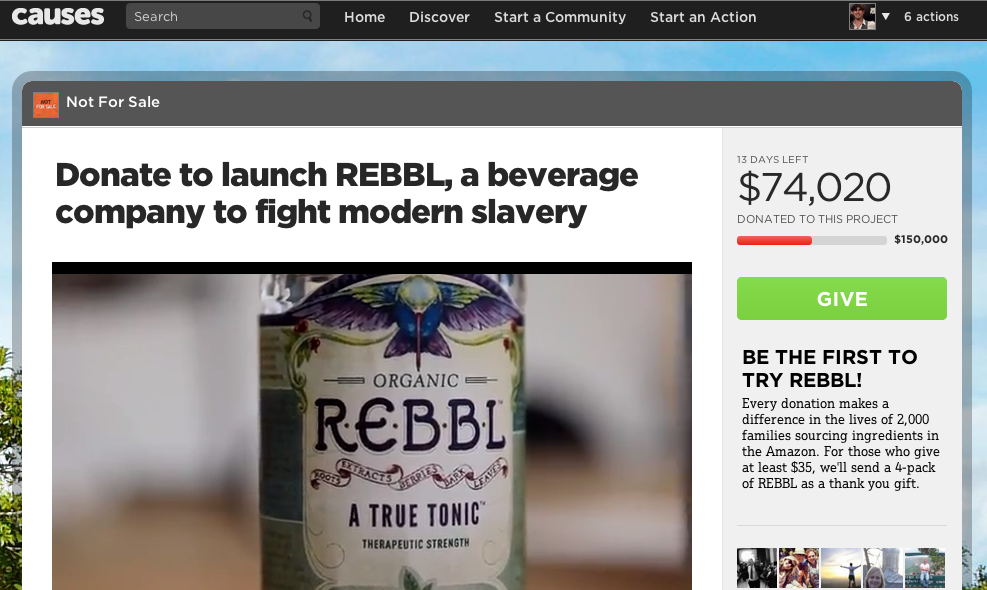987x590 pixels.
Task: Open the profile avatar in the top bar
Action: [862, 16]
